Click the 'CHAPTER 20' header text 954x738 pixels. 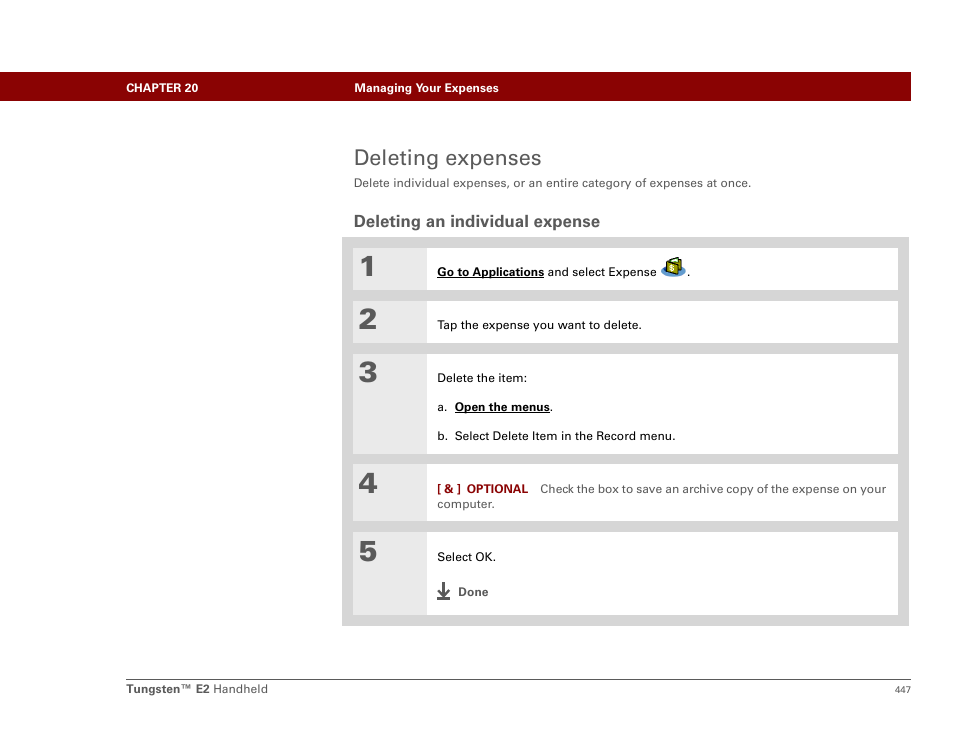(x=162, y=88)
